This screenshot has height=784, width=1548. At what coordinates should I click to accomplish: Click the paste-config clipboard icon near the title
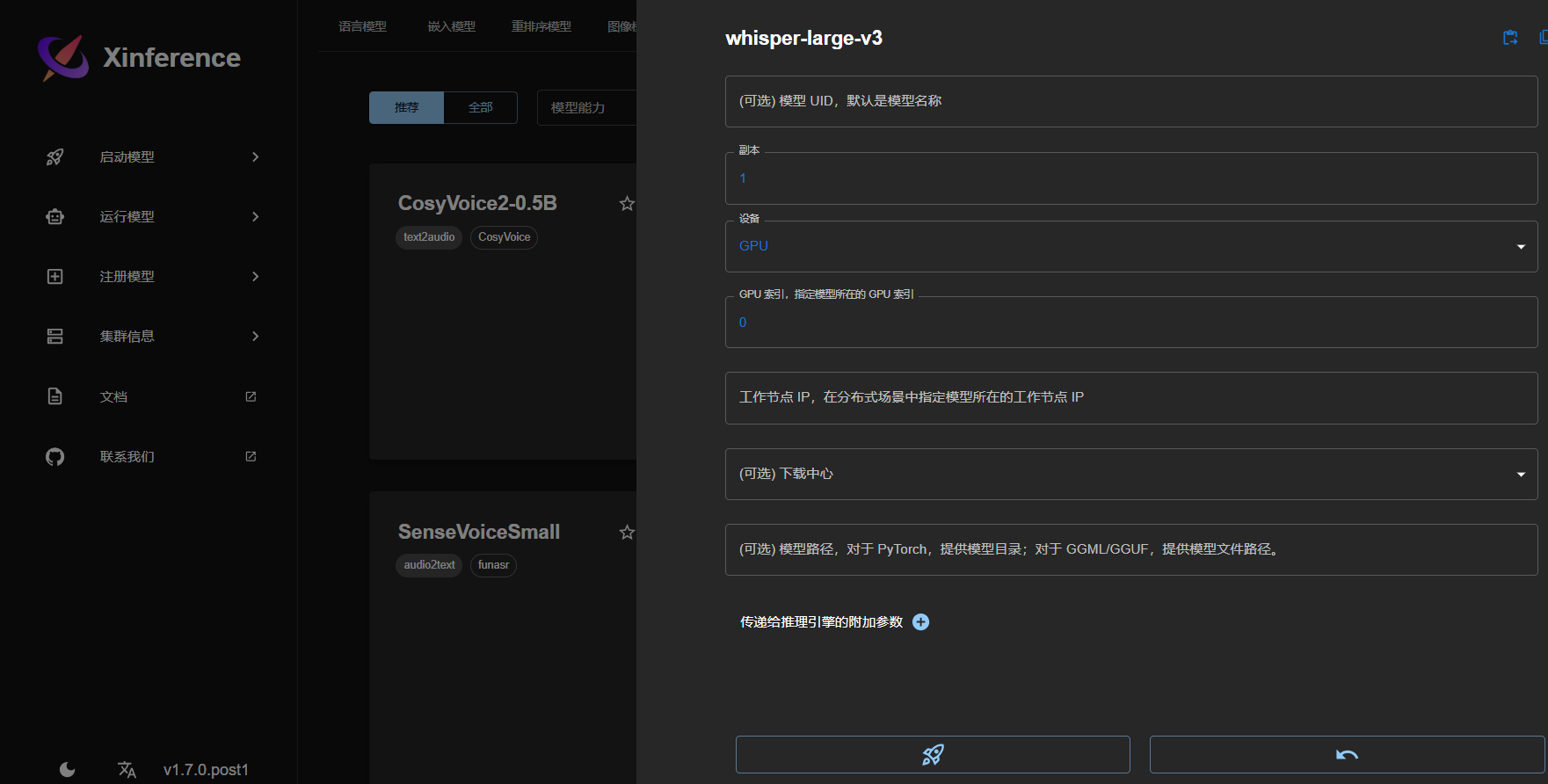[1510, 38]
